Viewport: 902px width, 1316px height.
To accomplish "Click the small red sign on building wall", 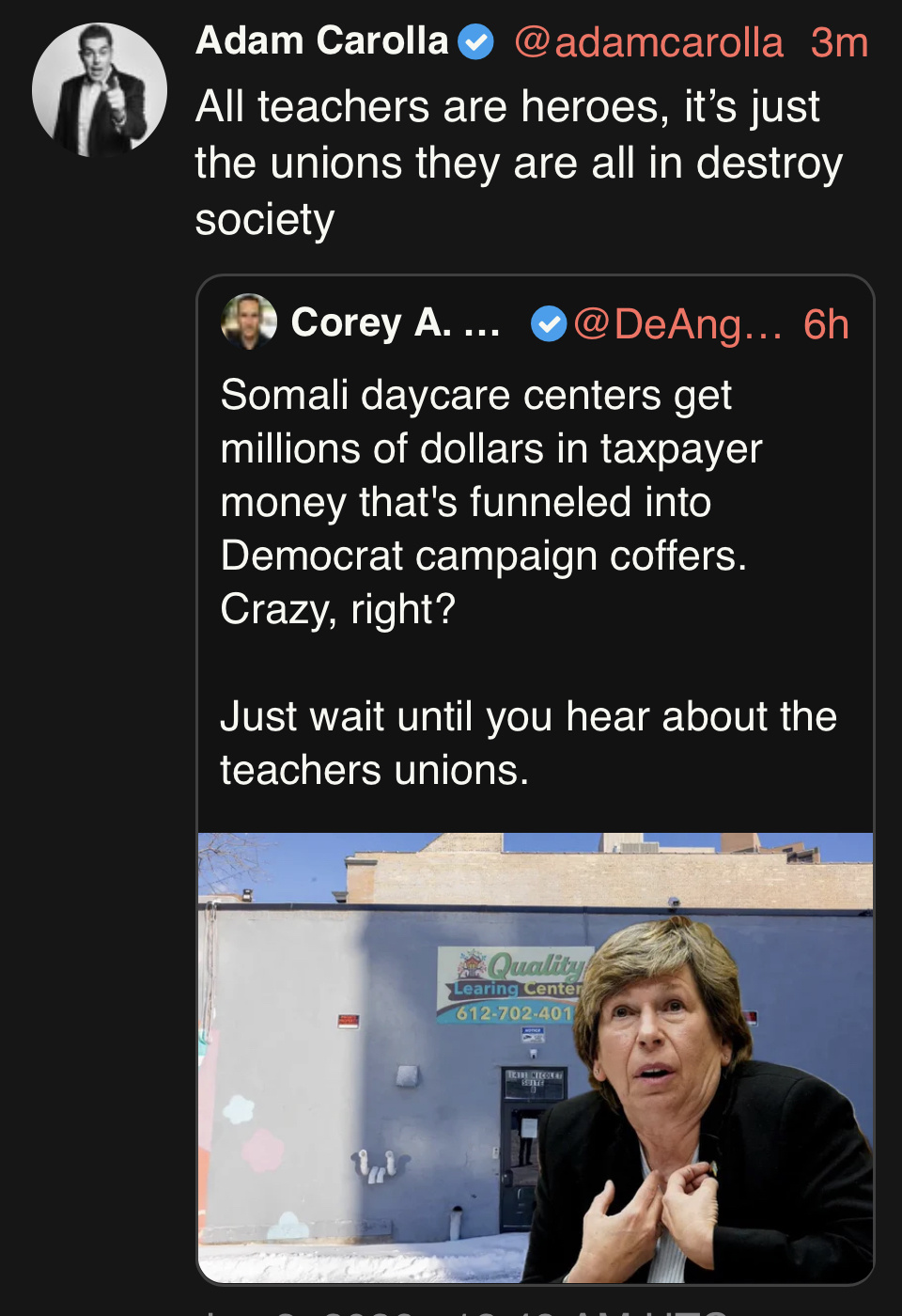I will point(349,1021).
